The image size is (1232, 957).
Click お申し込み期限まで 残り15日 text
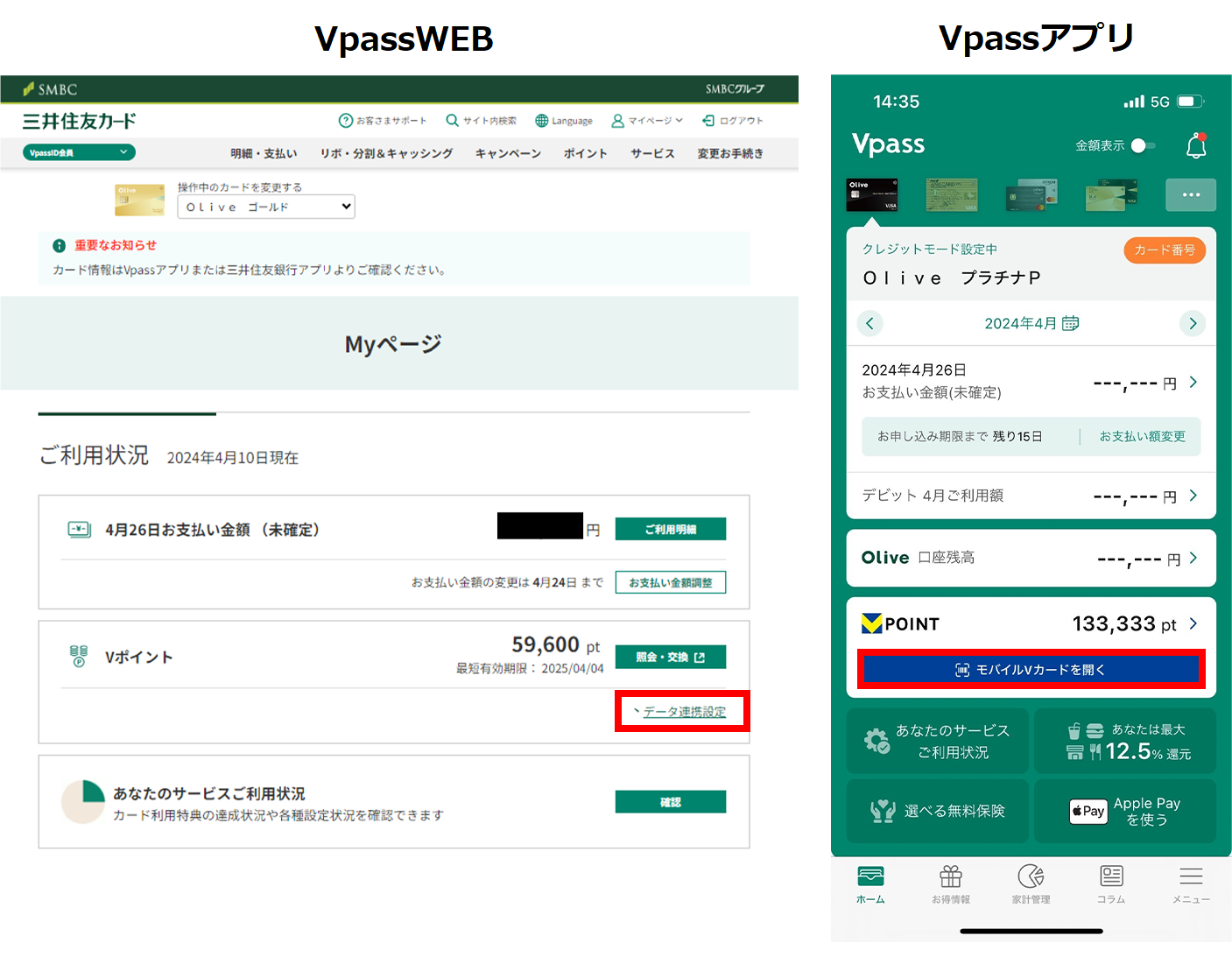[x=960, y=436]
